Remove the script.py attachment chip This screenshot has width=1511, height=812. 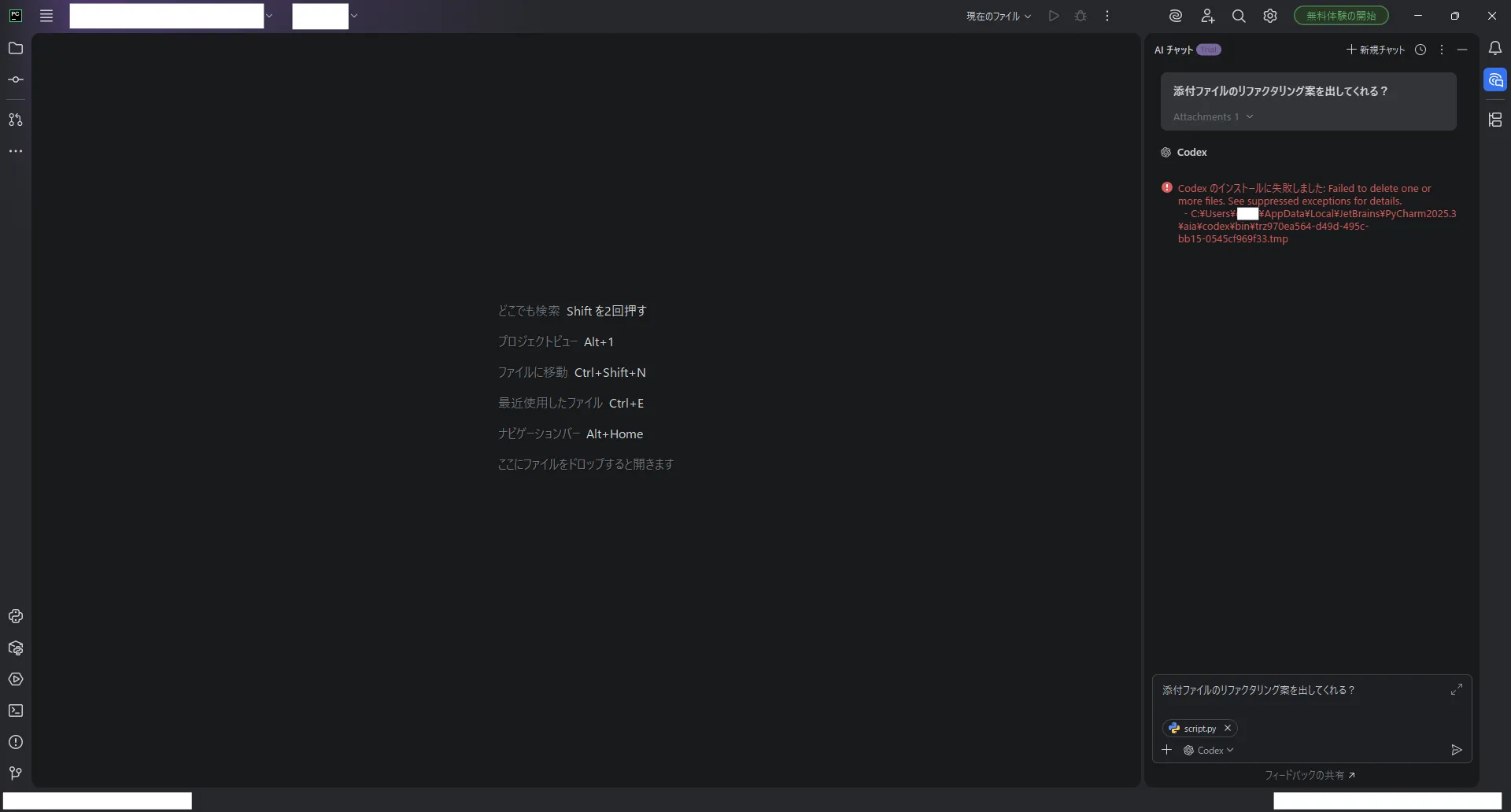click(1228, 729)
